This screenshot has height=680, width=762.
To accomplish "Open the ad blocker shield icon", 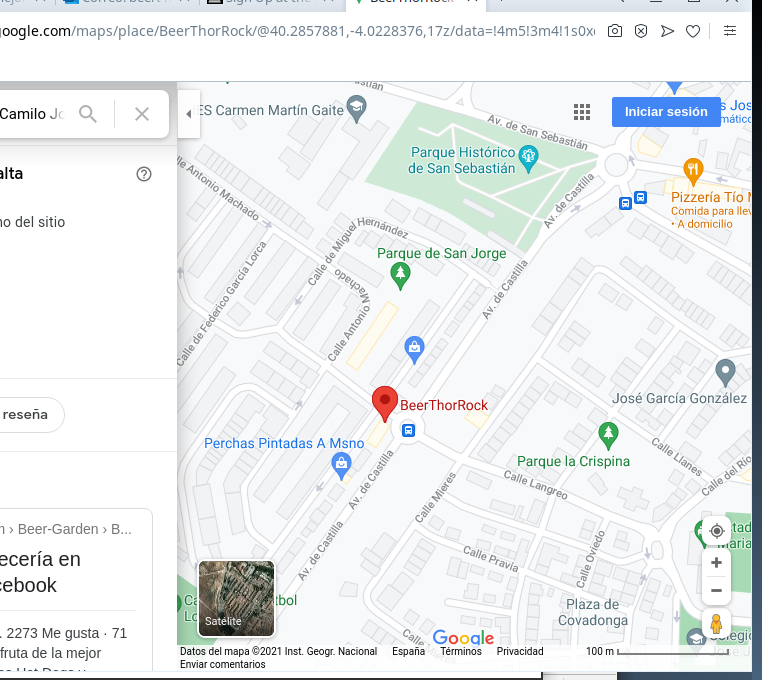I will pyautogui.click(x=641, y=31).
